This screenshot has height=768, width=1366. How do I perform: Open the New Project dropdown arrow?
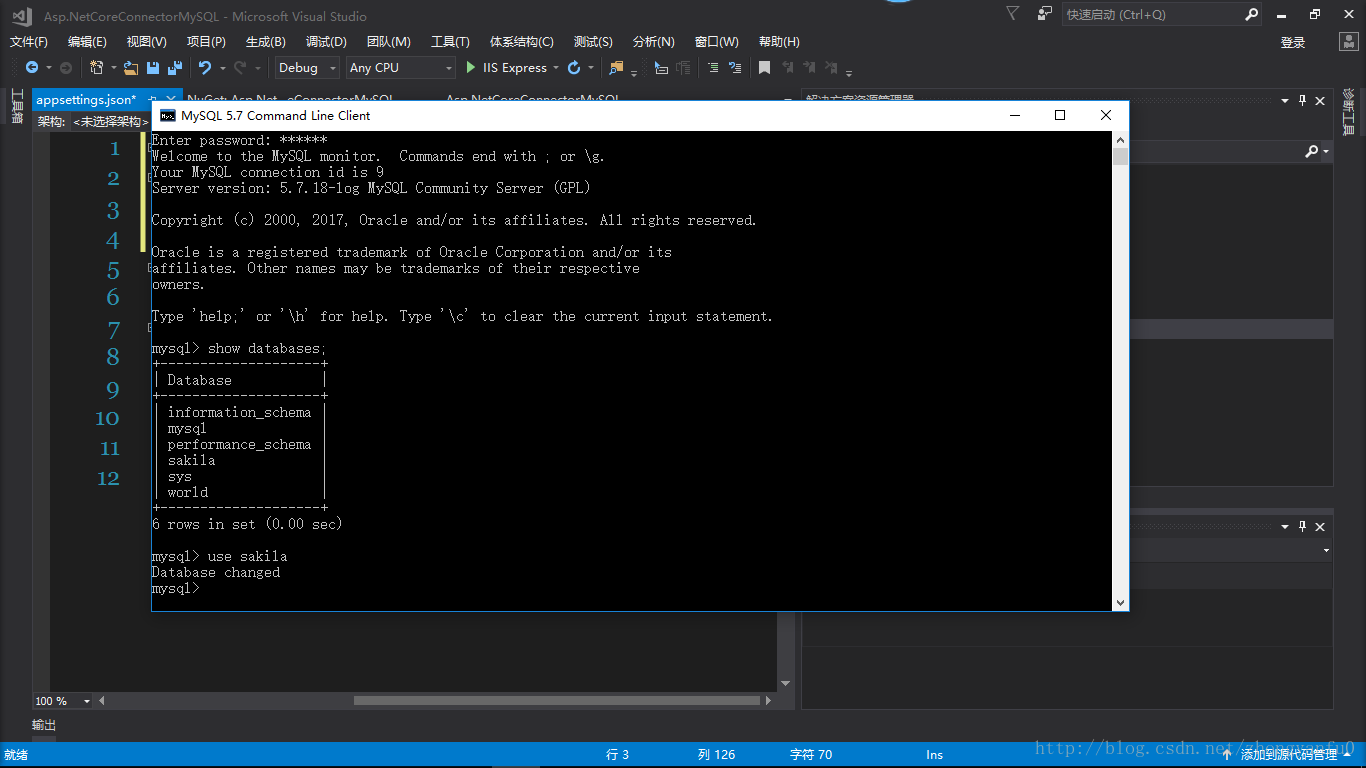pos(112,68)
